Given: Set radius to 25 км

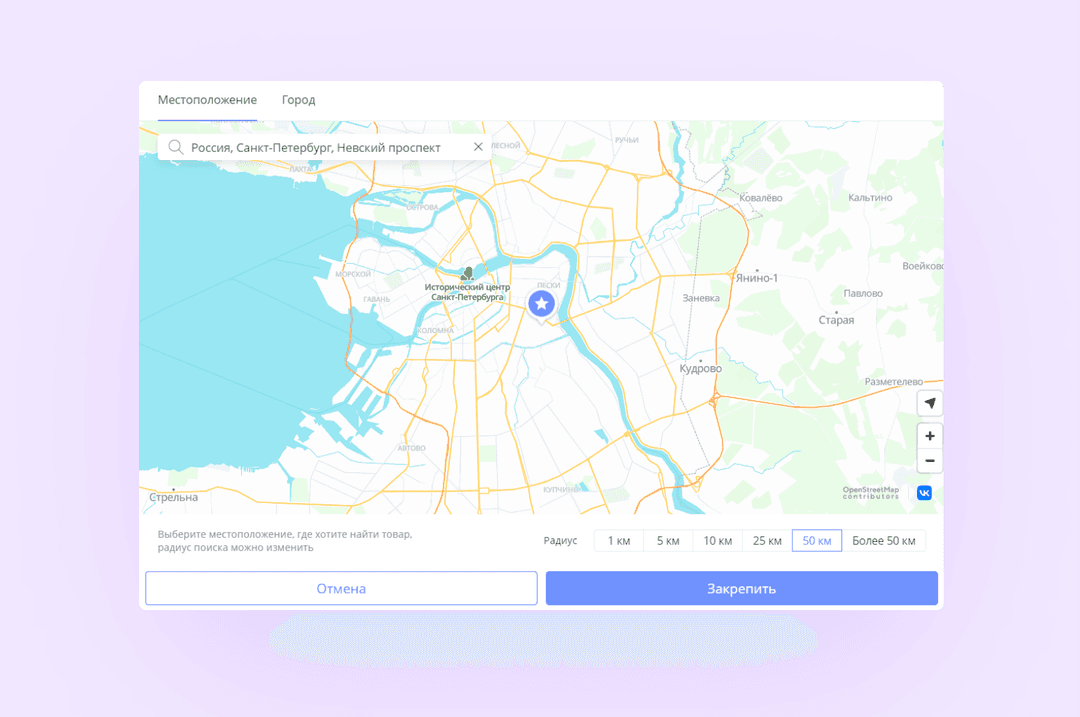Looking at the screenshot, I should pyautogui.click(x=767, y=541).
